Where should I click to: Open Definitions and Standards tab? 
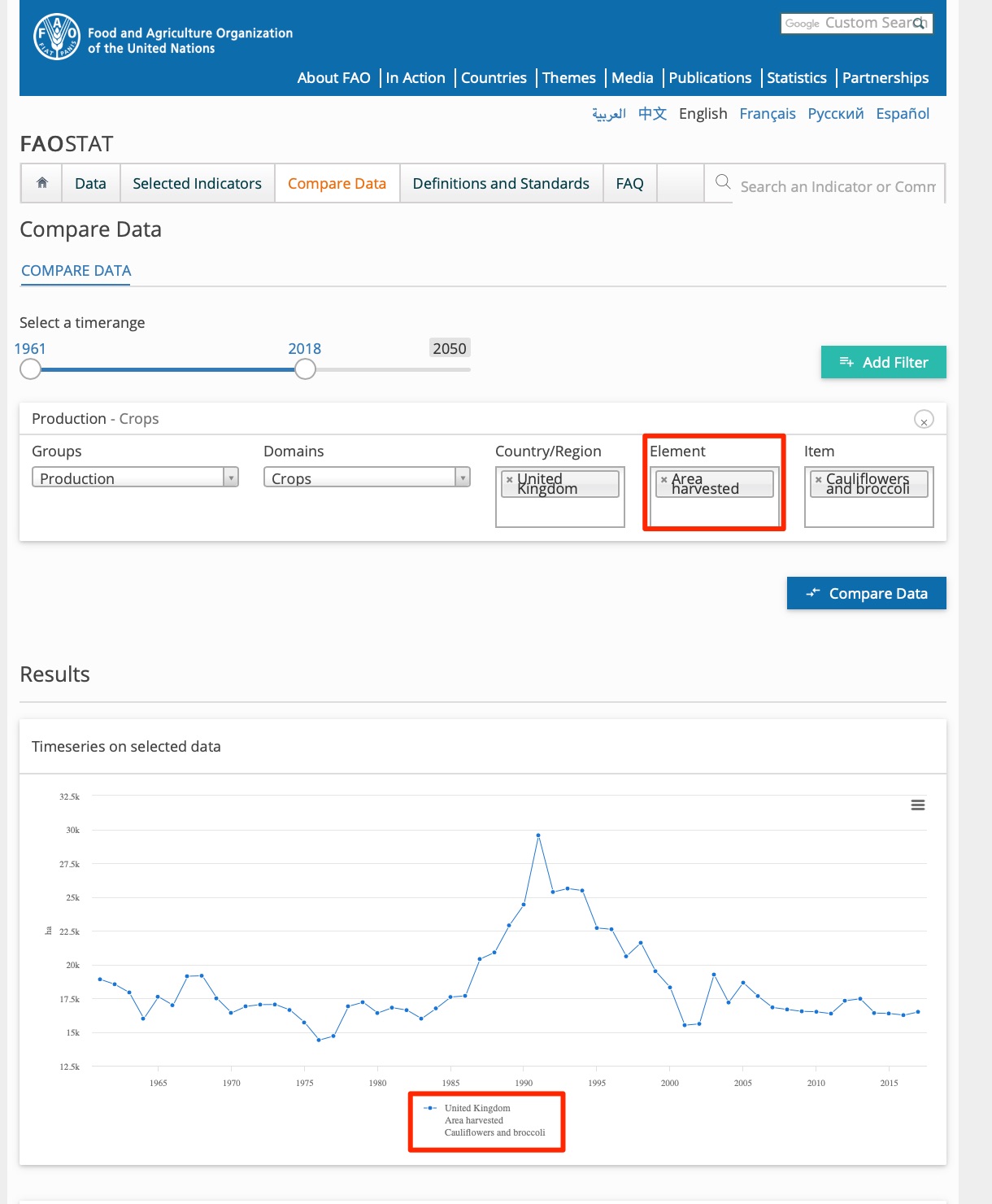(501, 183)
